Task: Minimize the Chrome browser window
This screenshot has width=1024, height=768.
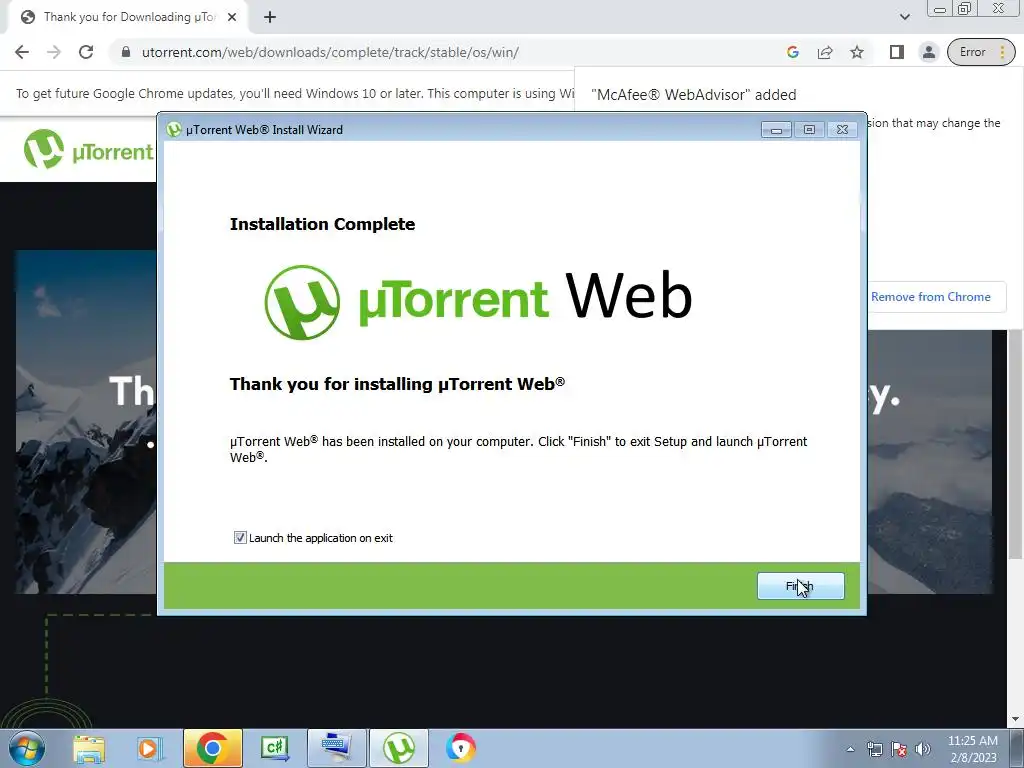Action: click(x=940, y=9)
